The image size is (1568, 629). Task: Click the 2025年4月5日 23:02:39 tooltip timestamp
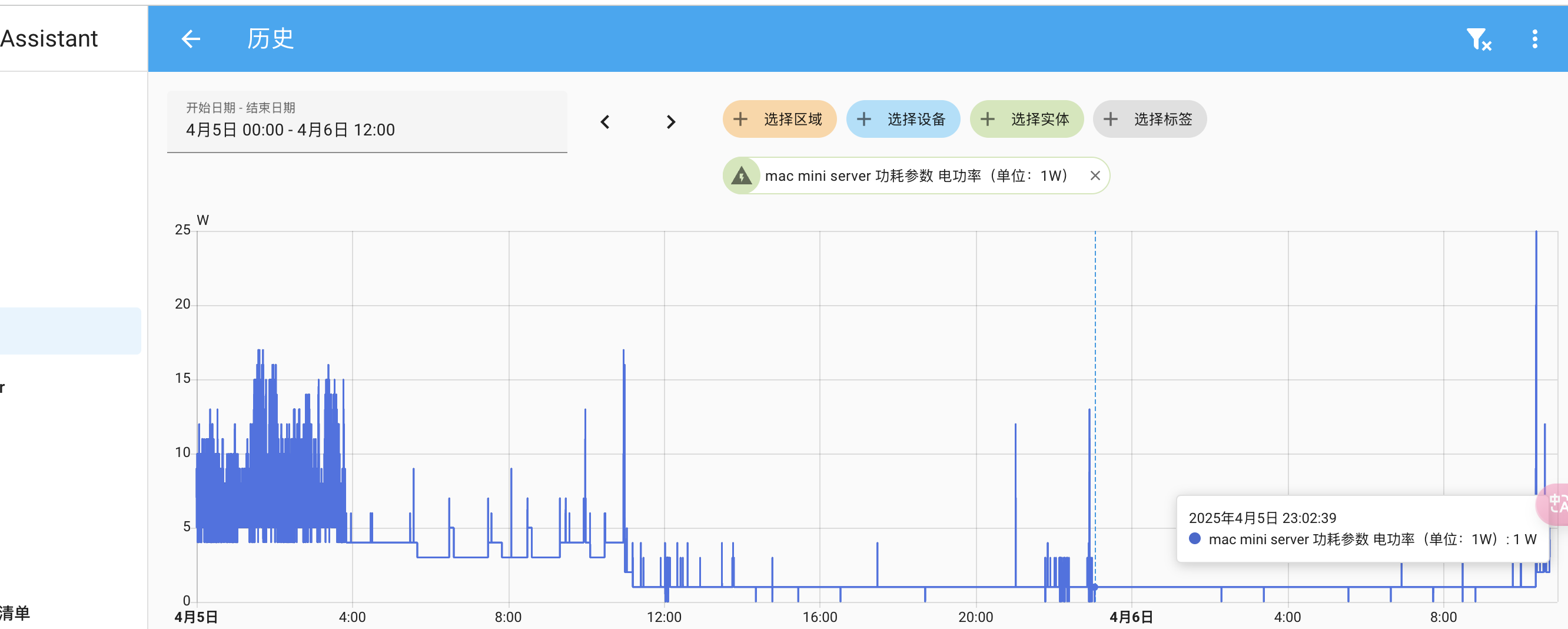tap(1262, 518)
